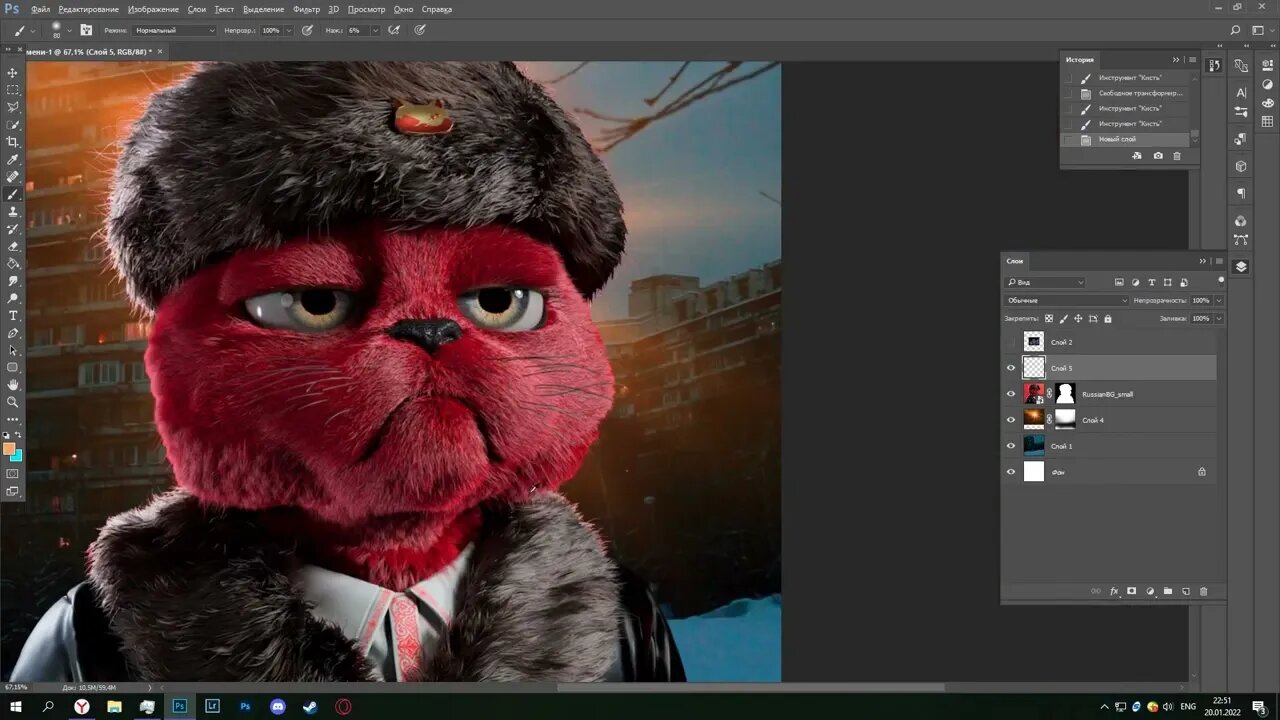
Task: Click the background cyan color swatch
Action: pos(18,458)
